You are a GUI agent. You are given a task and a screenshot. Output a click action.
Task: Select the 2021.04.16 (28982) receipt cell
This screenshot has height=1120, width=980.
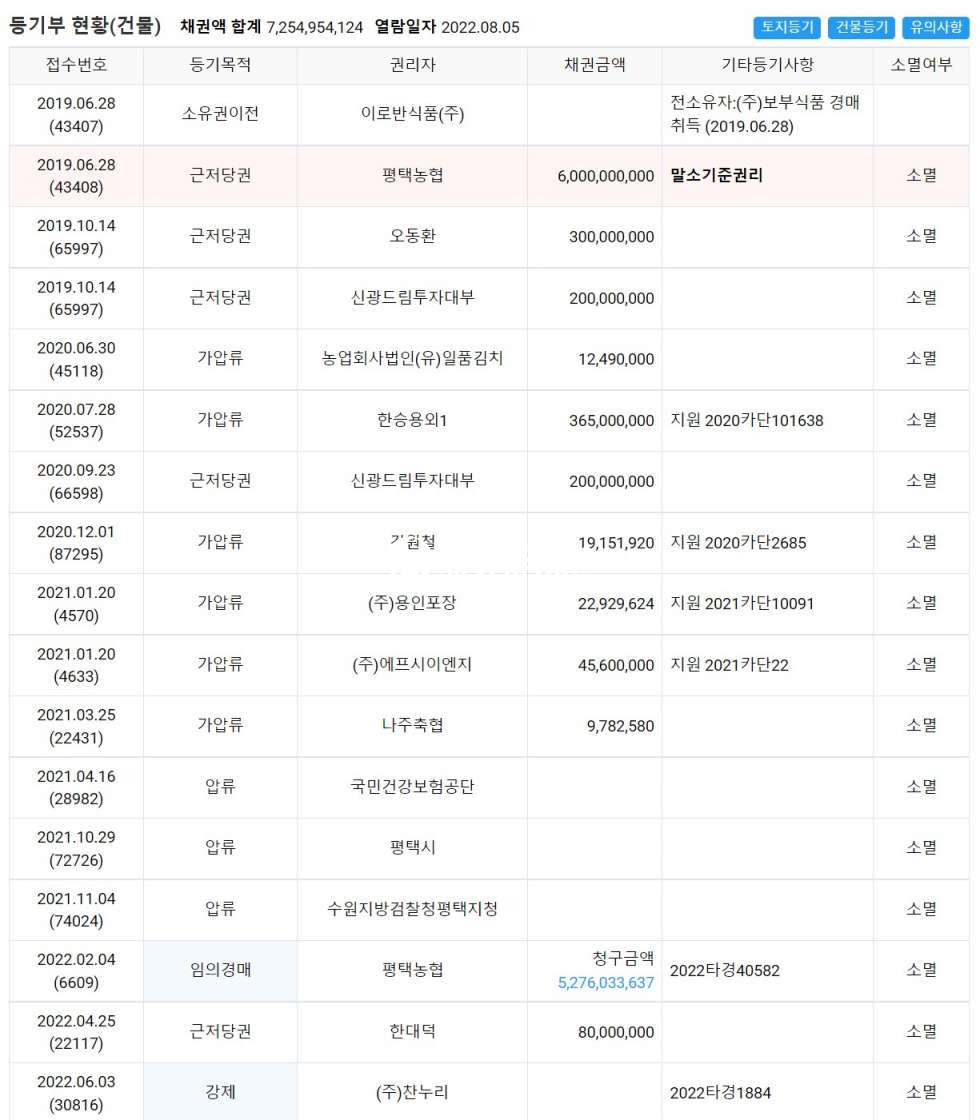pyautogui.click(x=76, y=787)
